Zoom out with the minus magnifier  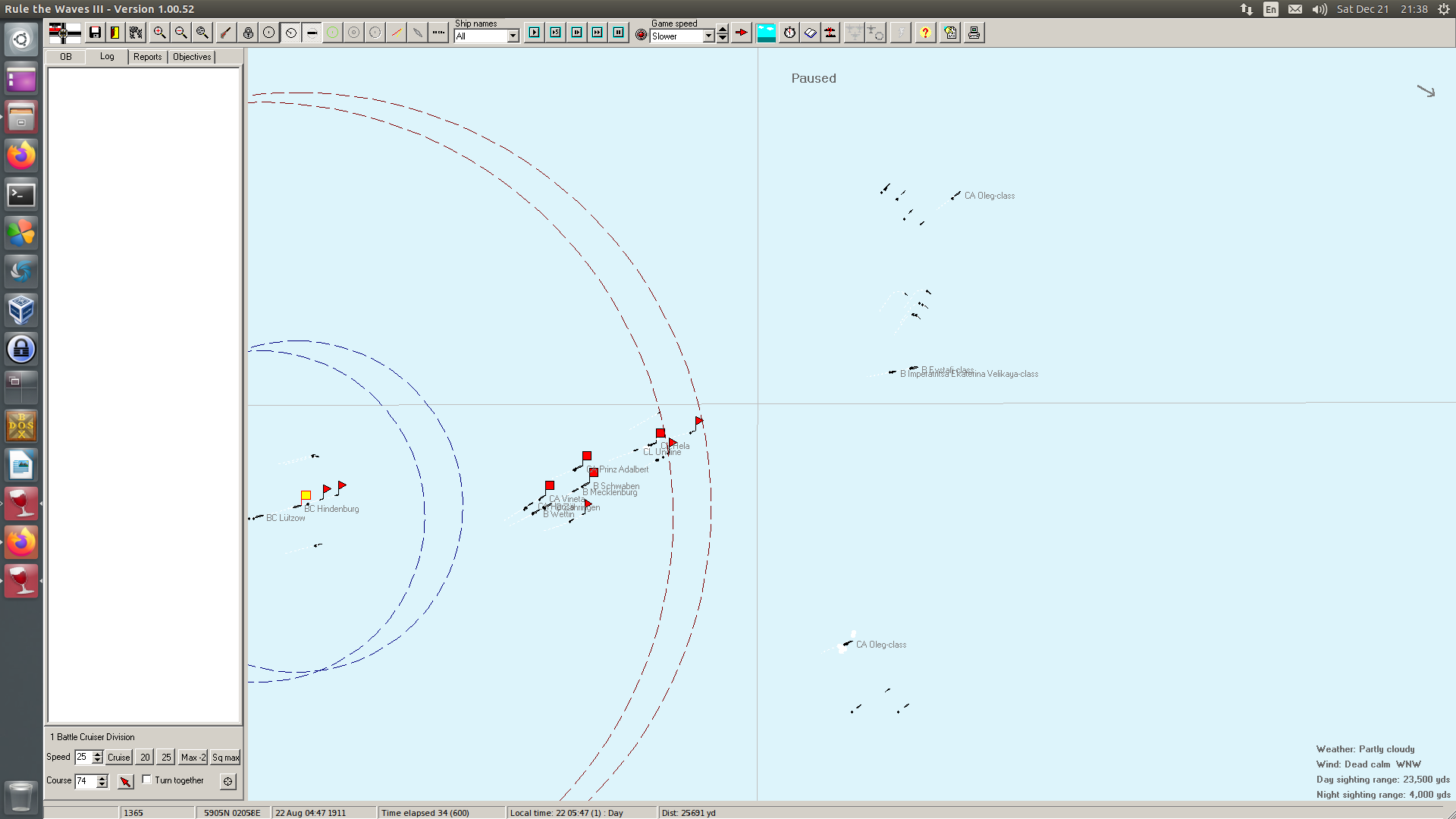(x=180, y=33)
